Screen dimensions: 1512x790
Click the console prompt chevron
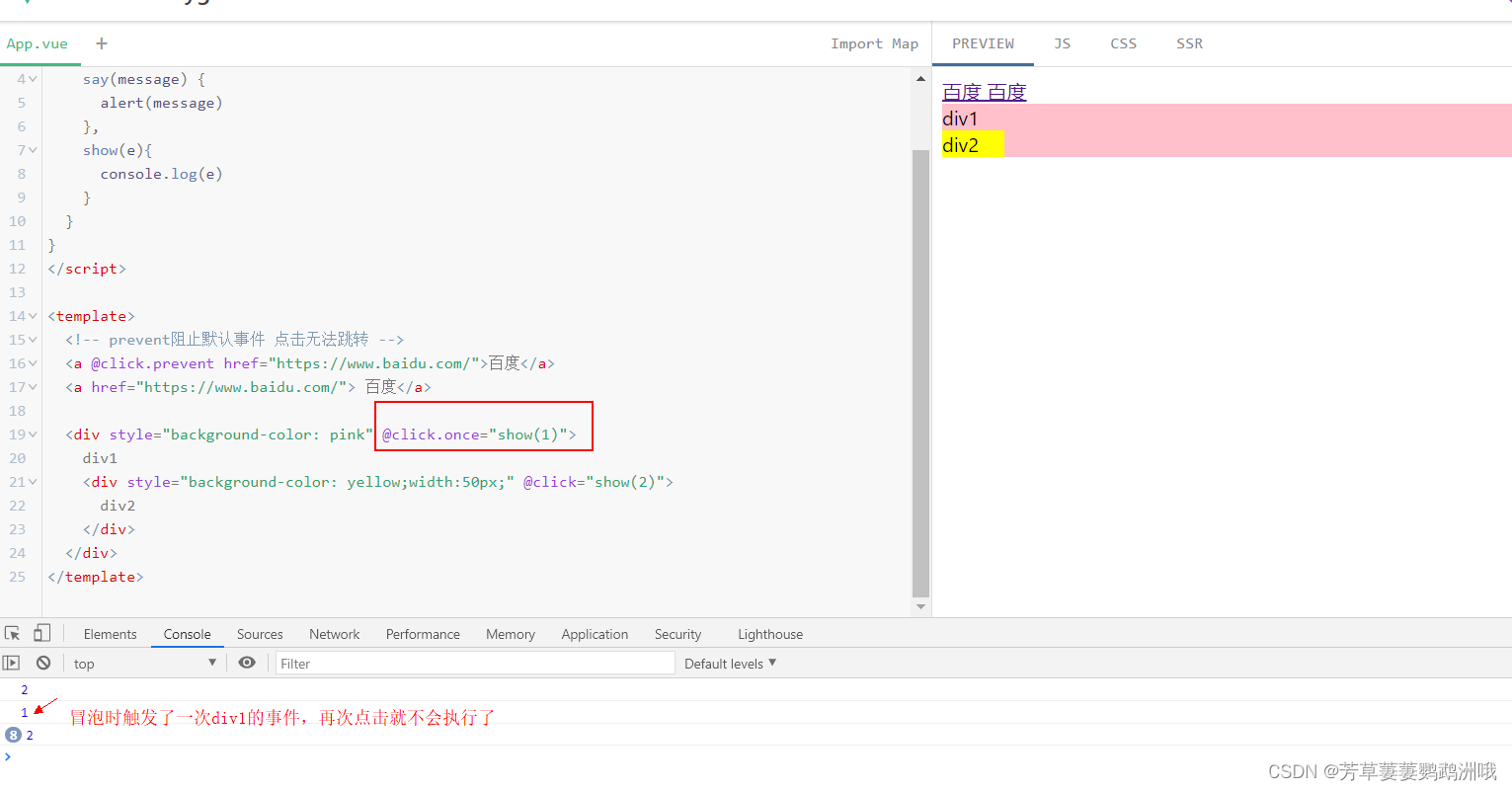tap(8, 756)
